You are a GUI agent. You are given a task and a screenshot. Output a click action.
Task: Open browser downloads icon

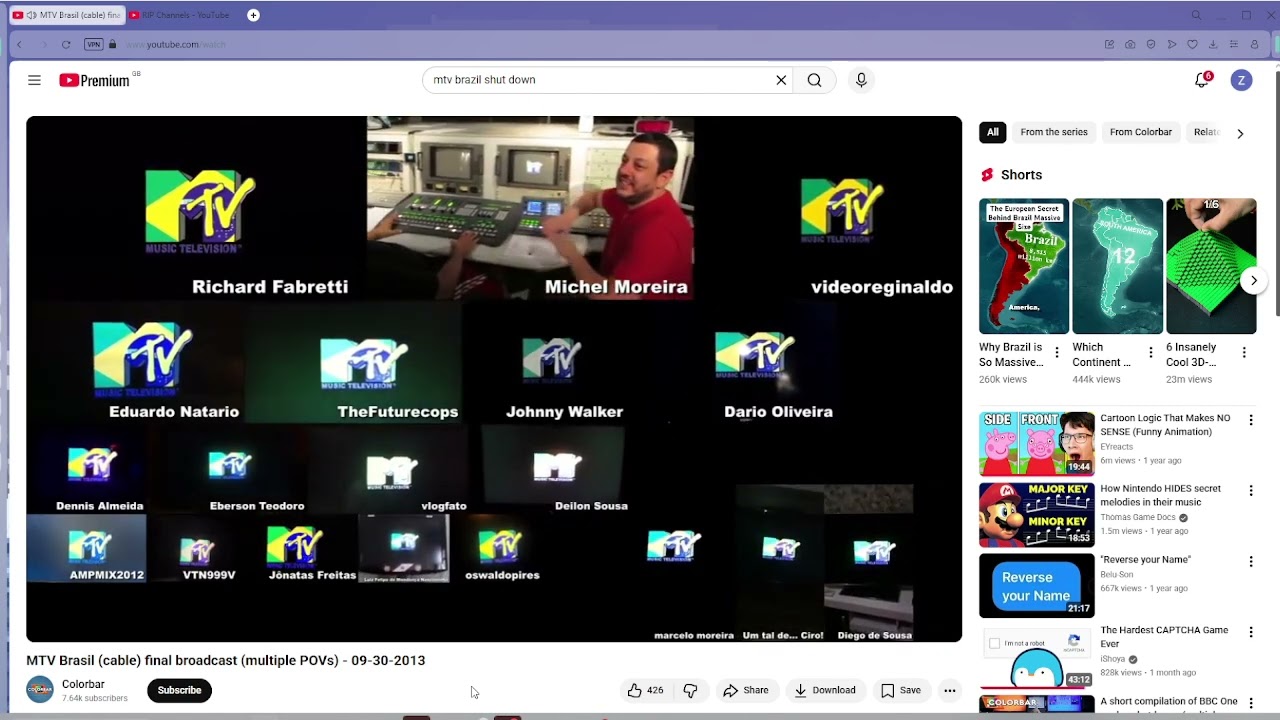(x=1213, y=44)
